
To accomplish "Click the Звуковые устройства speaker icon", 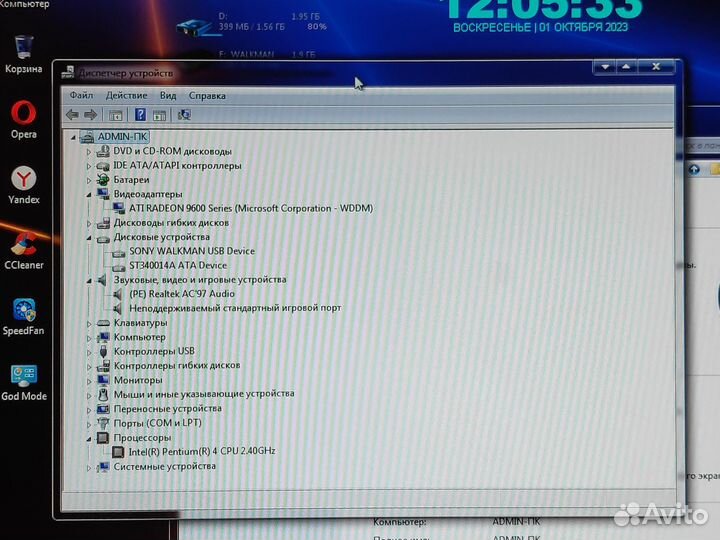I will [x=102, y=280].
